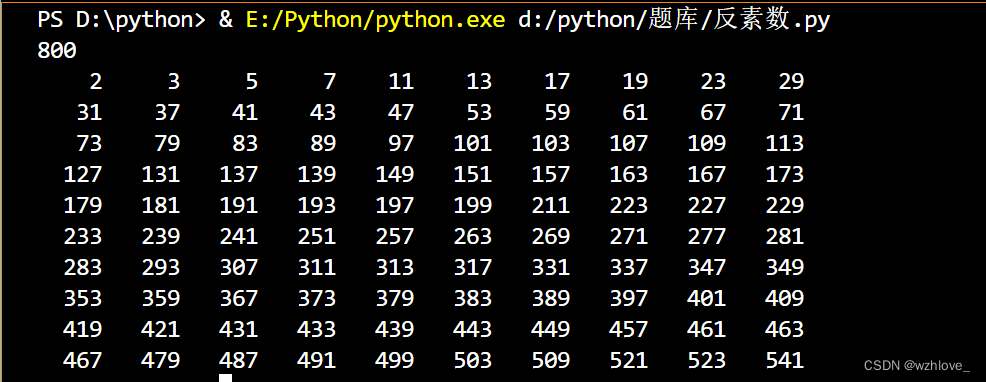Image resolution: width=986 pixels, height=382 pixels.
Task: Click the number 317 in the output
Action: pyautogui.click(x=473, y=267)
